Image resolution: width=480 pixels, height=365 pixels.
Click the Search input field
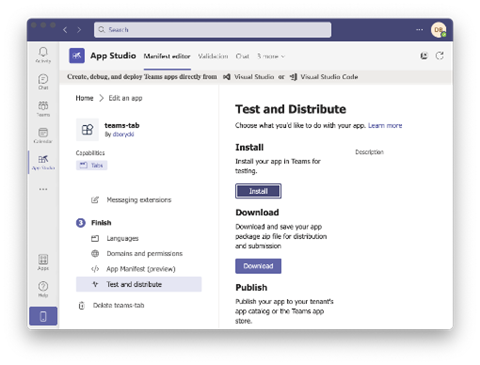[x=213, y=30]
